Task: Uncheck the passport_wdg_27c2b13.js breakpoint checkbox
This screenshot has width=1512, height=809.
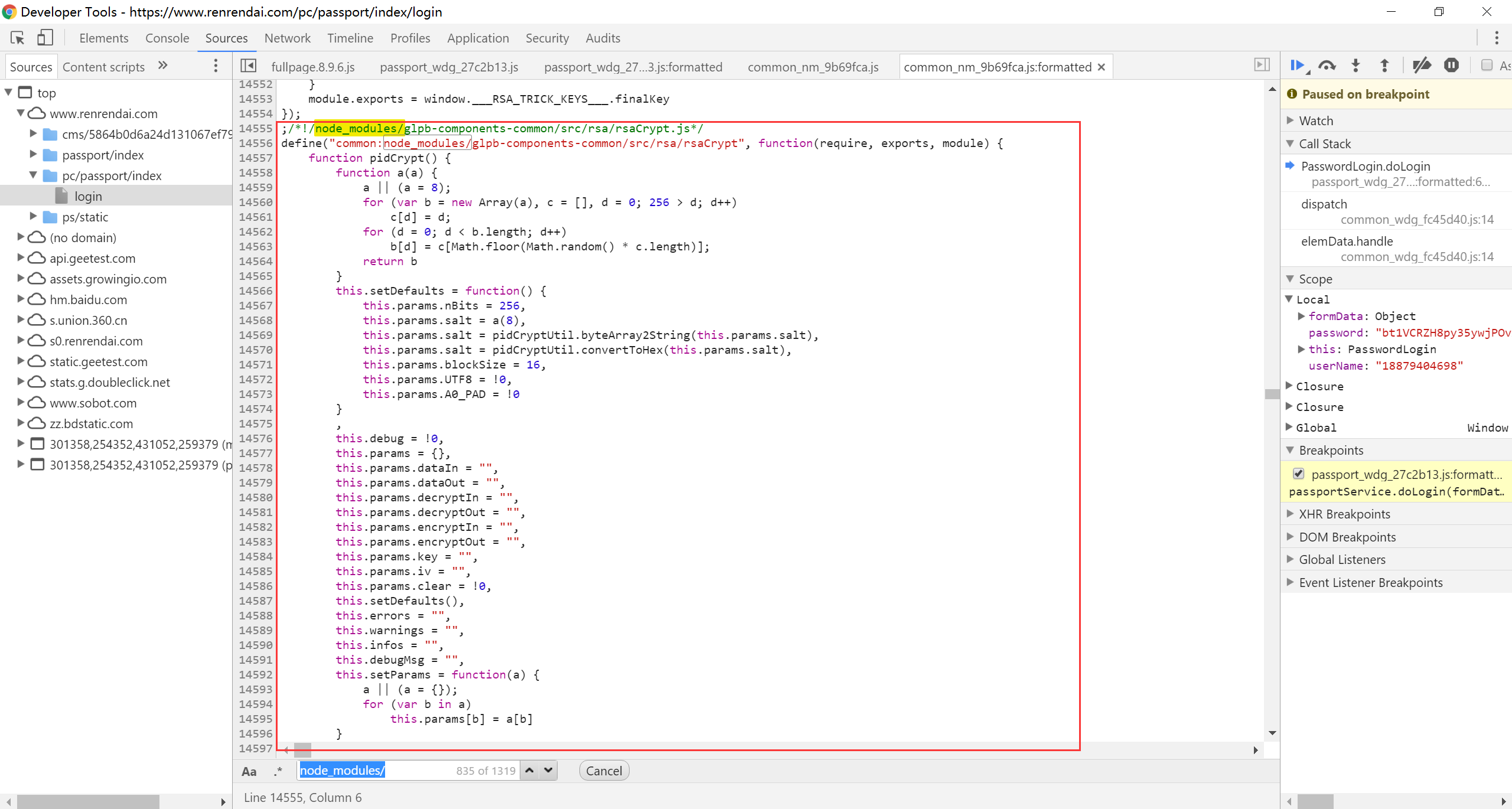Action: pyautogui.click(x=1299, y=474)
